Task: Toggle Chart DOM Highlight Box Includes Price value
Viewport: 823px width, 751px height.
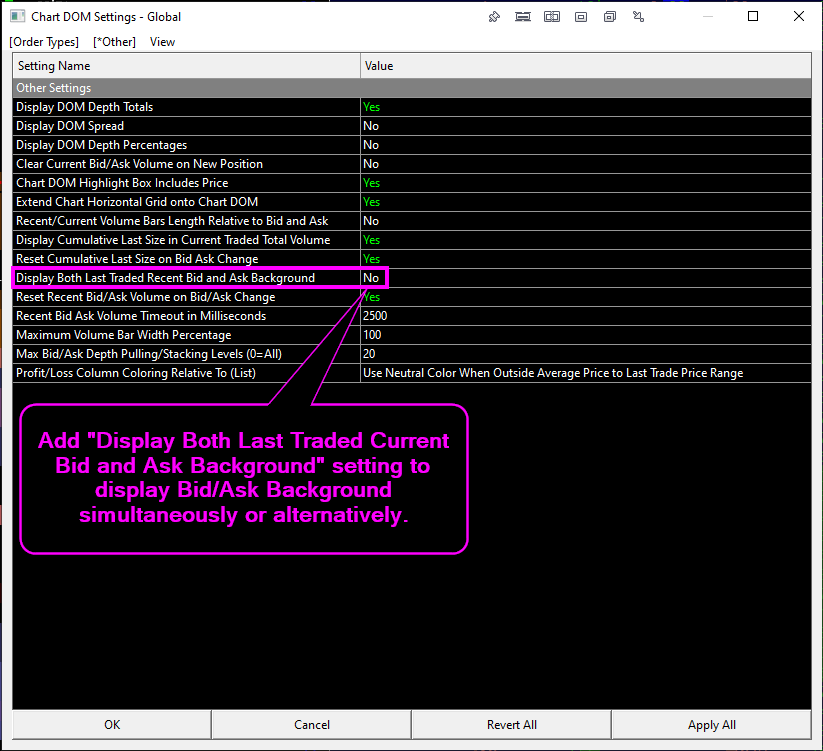Action: pos(586,183)
